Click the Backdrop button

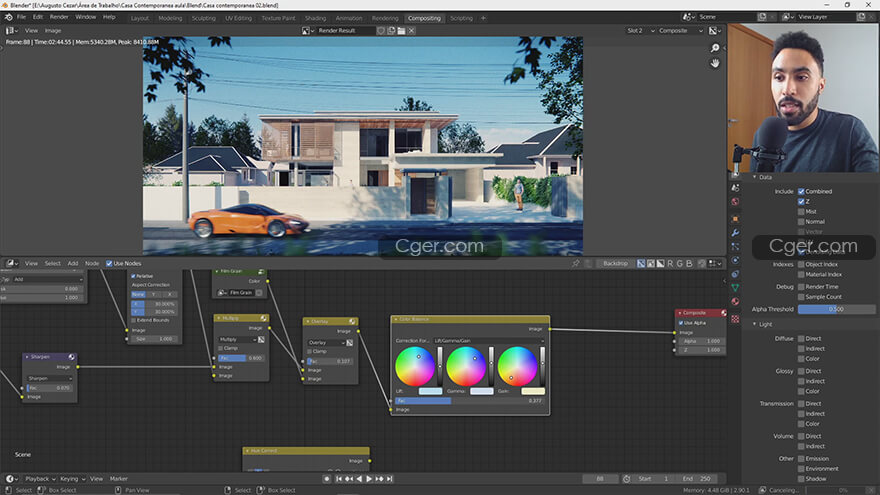[x=615, y=263]
